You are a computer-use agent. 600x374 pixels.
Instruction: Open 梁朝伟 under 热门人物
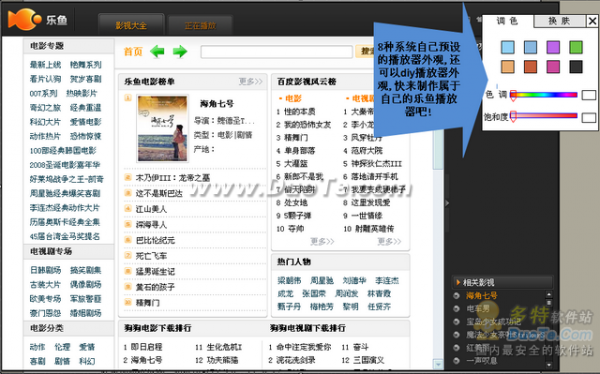[x=289, y=281]
